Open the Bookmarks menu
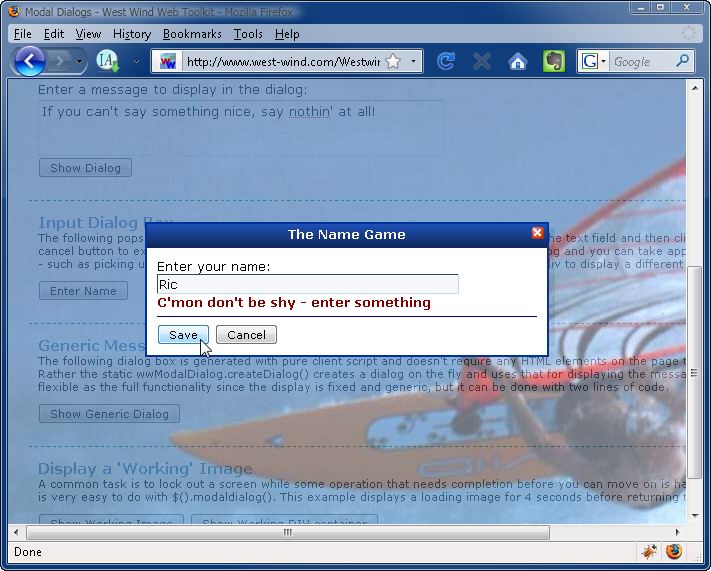 click(192, 34)
